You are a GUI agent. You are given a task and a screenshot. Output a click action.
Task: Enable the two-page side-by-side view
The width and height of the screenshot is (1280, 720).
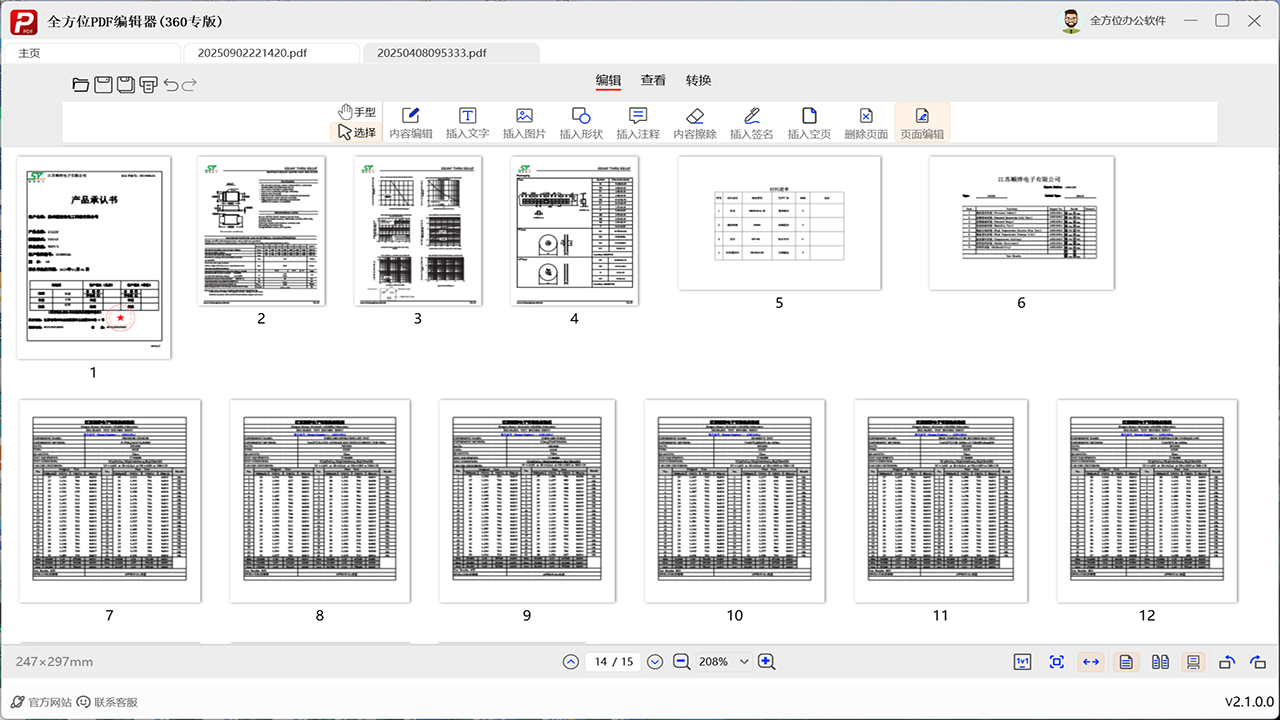click(1159, 661)
